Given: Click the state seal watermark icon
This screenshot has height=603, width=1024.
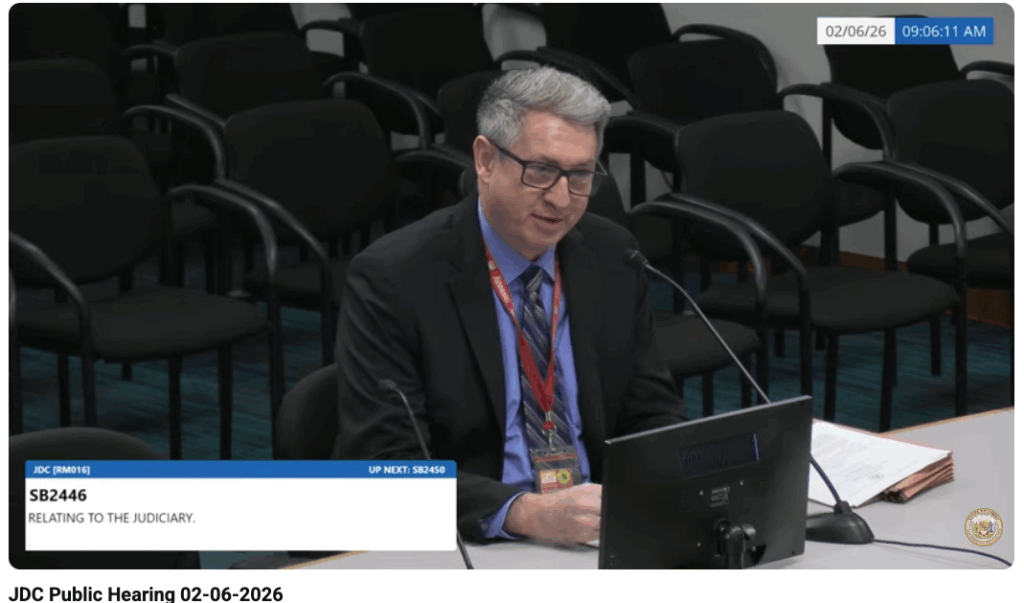Looking at the screenshot, I should [982, 527].
